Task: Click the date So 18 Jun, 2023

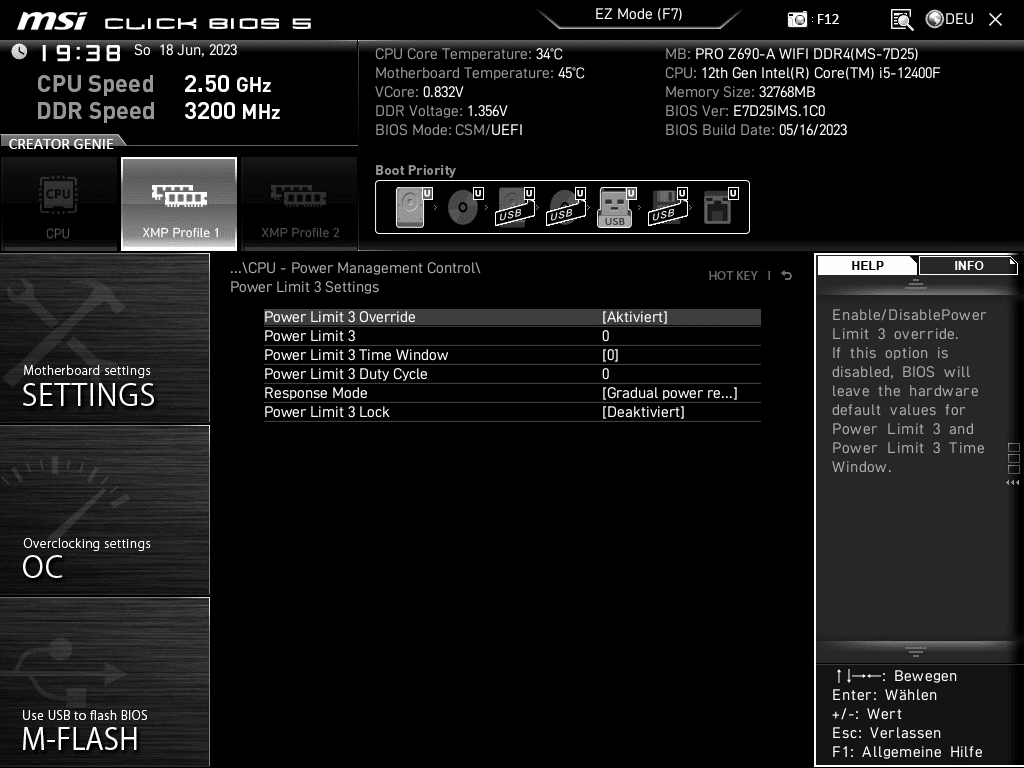Action: [x=185, y=50]
